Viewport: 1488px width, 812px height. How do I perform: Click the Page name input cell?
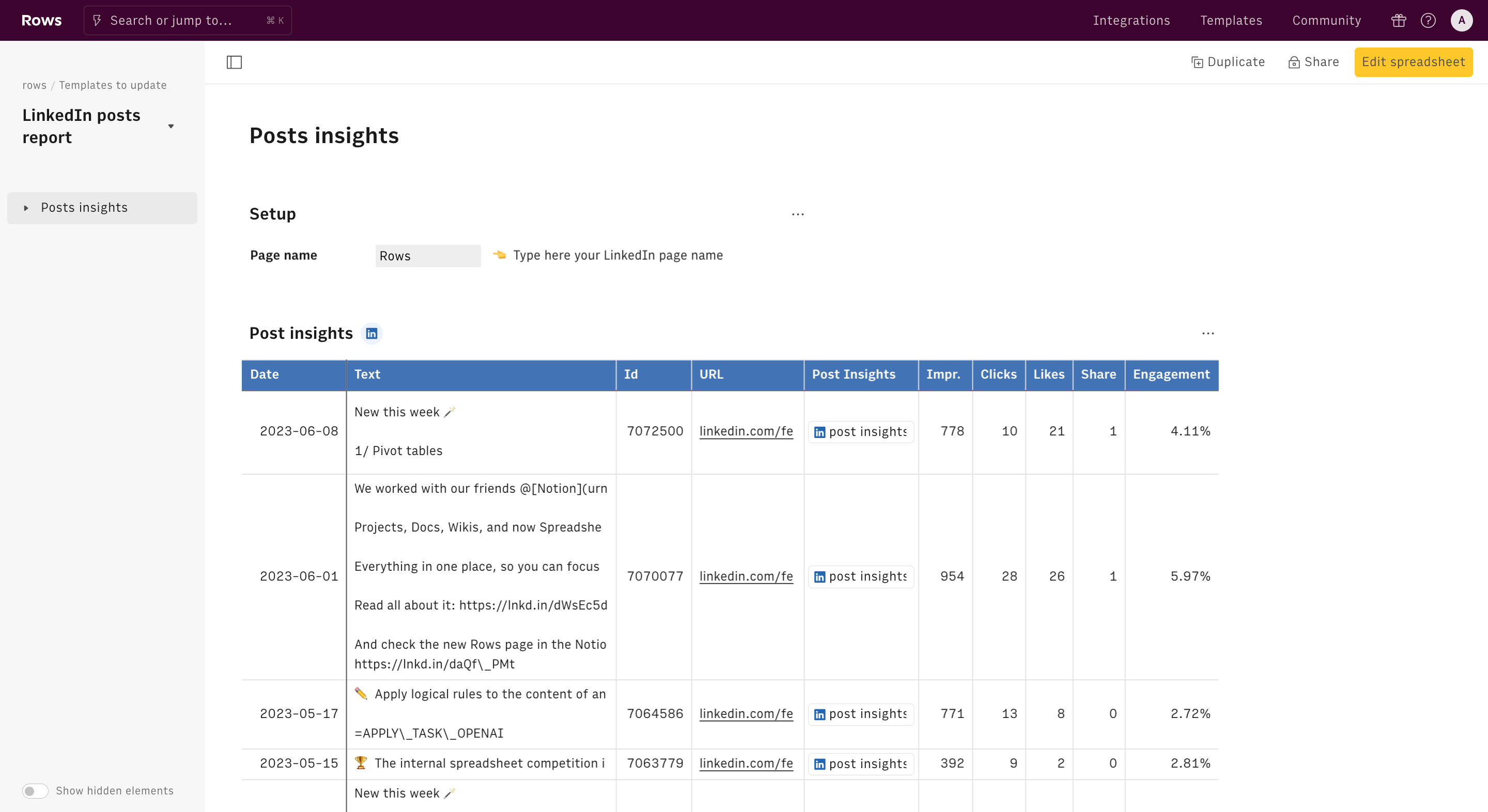[427, 256]
